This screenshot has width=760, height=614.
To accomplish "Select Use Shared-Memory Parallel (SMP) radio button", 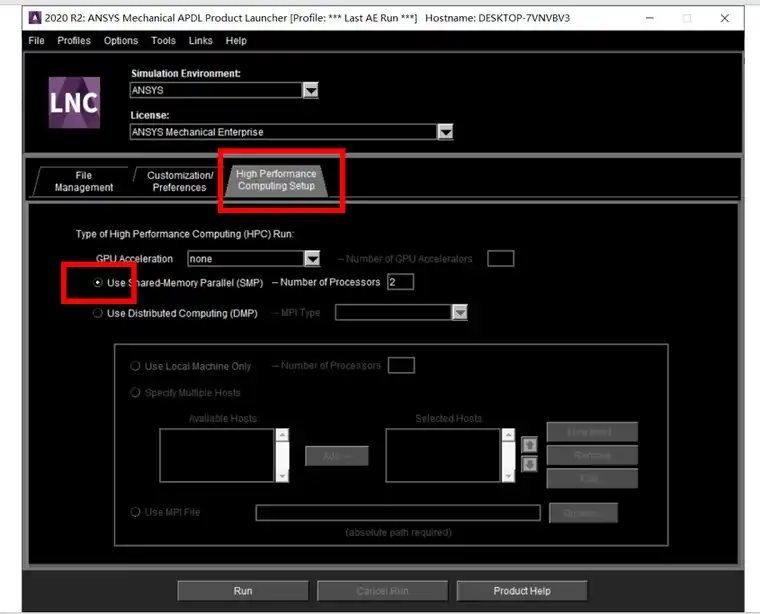I will [x=98, y=283].
